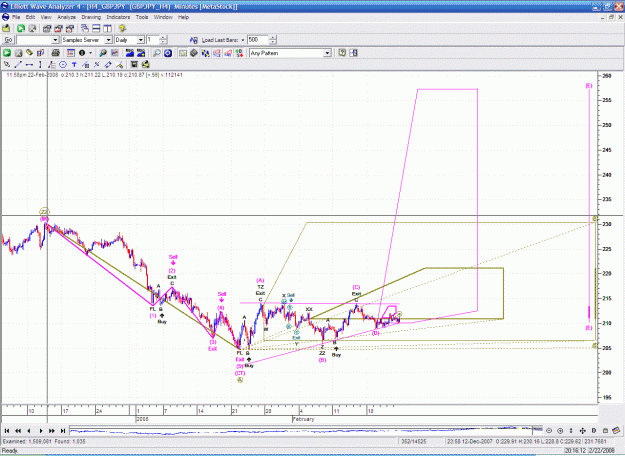
Task: Click the cascade windows icon
Action: [85, 28]
